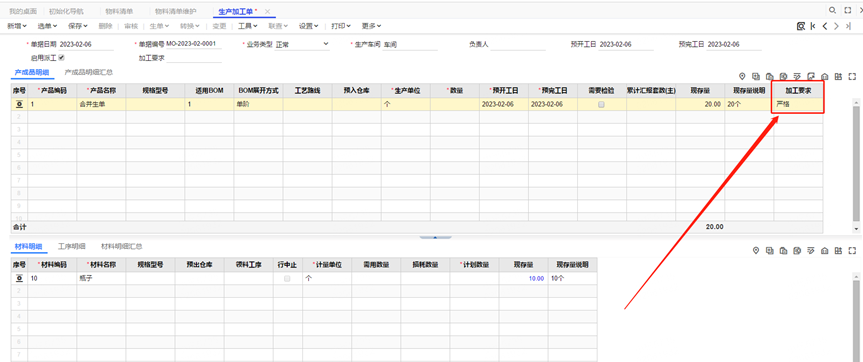
Task: Select the 产成品明细汇总 sub-tab
Action: 89,72
